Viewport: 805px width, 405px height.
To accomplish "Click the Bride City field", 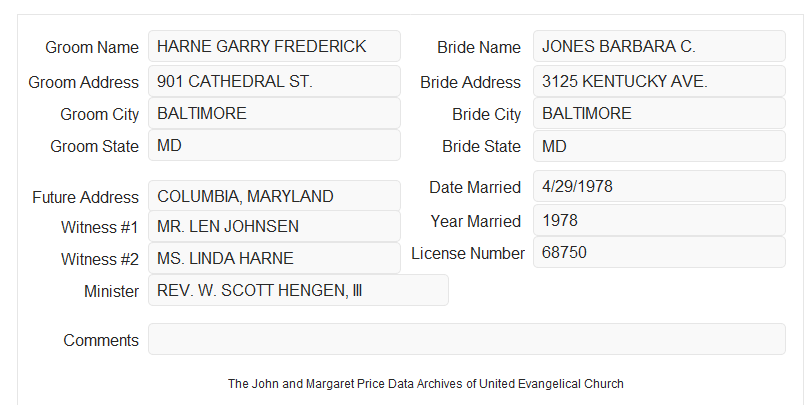I will coord(659,113).
